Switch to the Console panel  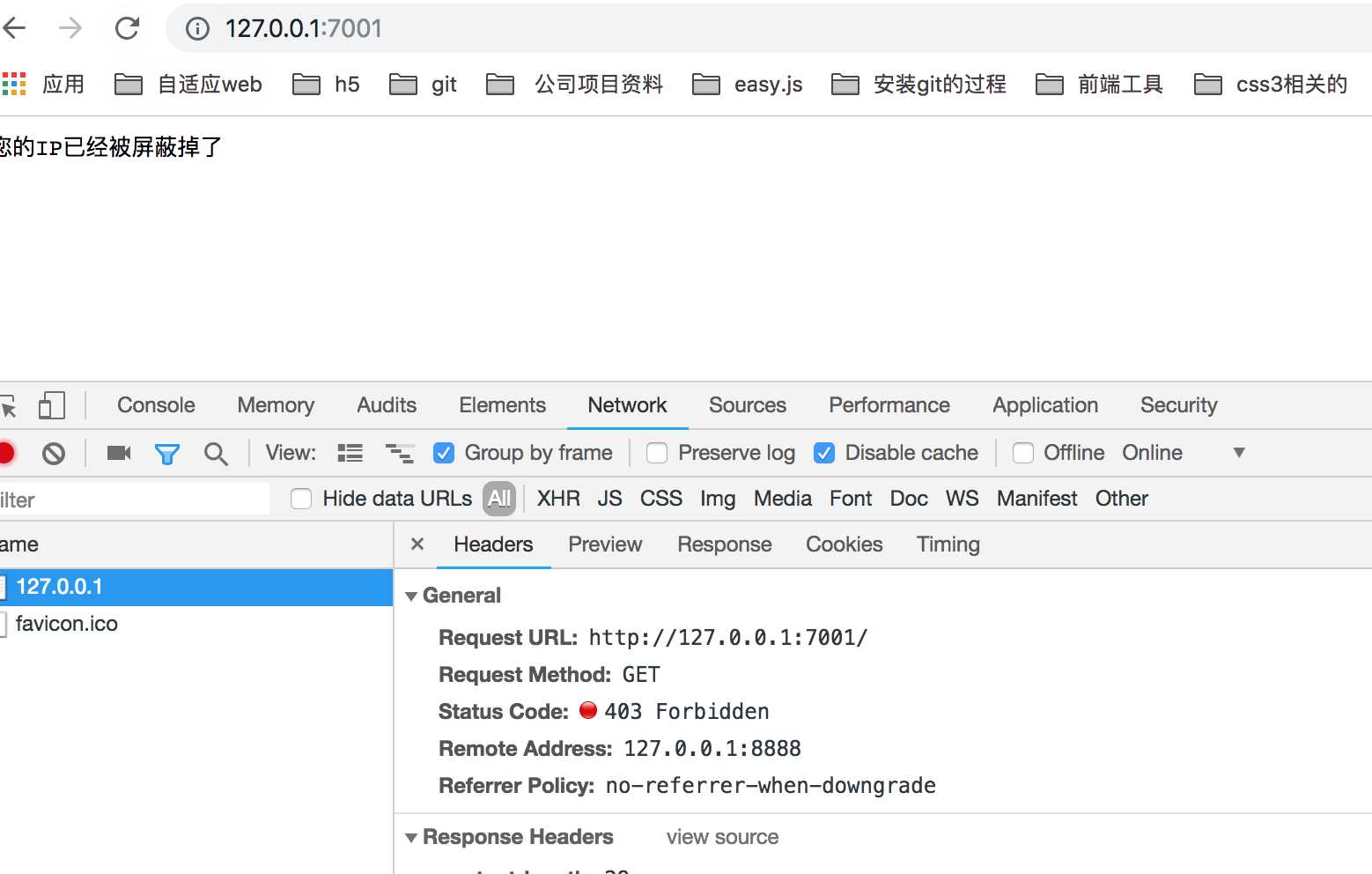(x=156, y=405)
